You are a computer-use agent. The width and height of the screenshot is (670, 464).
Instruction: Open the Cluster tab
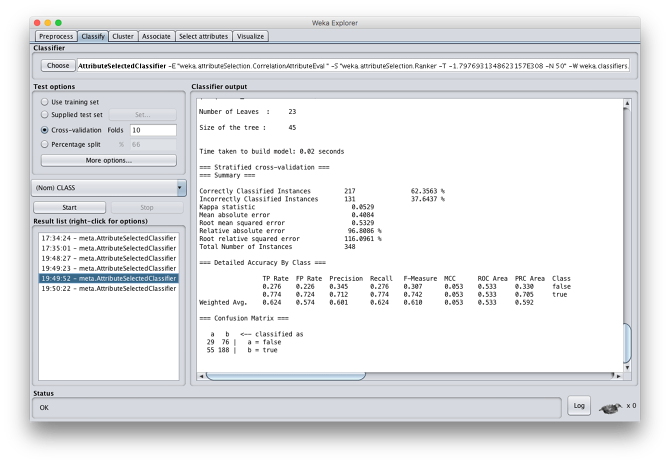coord(123,35)
